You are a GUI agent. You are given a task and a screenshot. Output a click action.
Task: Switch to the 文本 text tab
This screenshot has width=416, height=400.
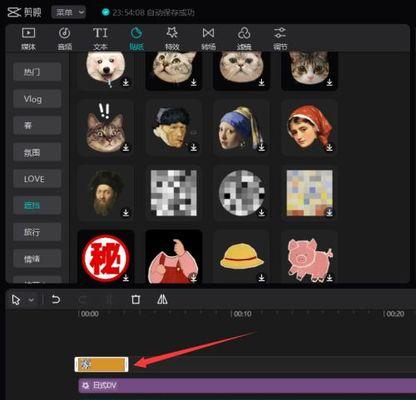tap(100, 39)
